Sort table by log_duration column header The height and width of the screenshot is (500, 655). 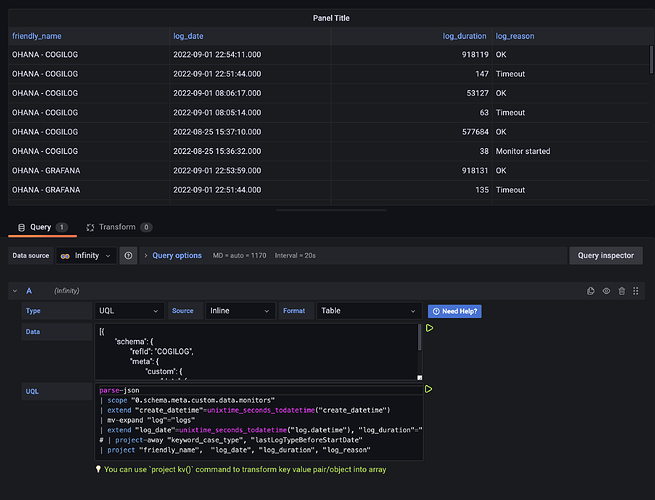tap(465, 36)
